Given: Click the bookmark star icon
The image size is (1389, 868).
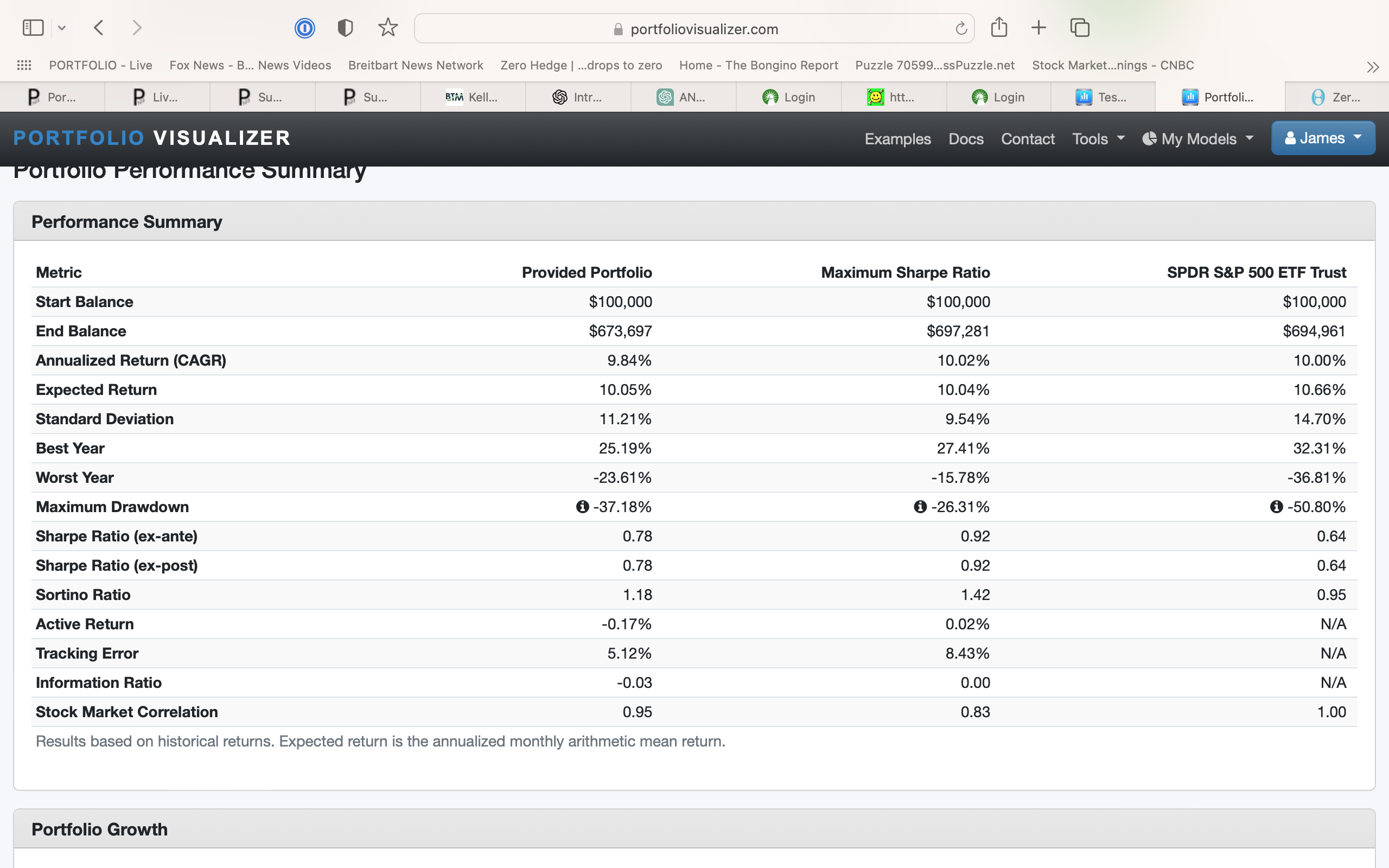Looking at the screenshot, I should coord(388,28).
